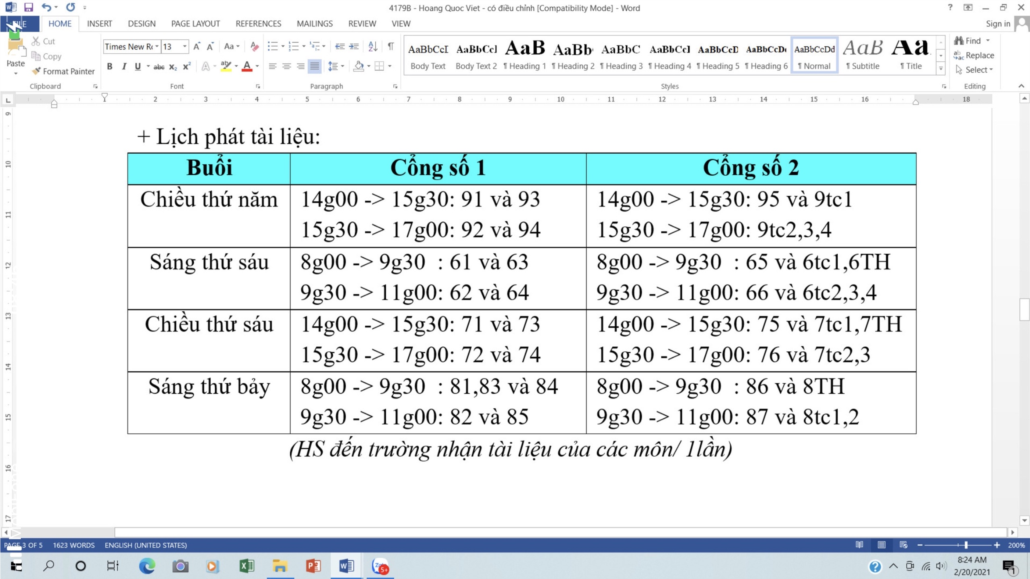Toggle bold formatting
1030x579 pixels.
point(110,67)
